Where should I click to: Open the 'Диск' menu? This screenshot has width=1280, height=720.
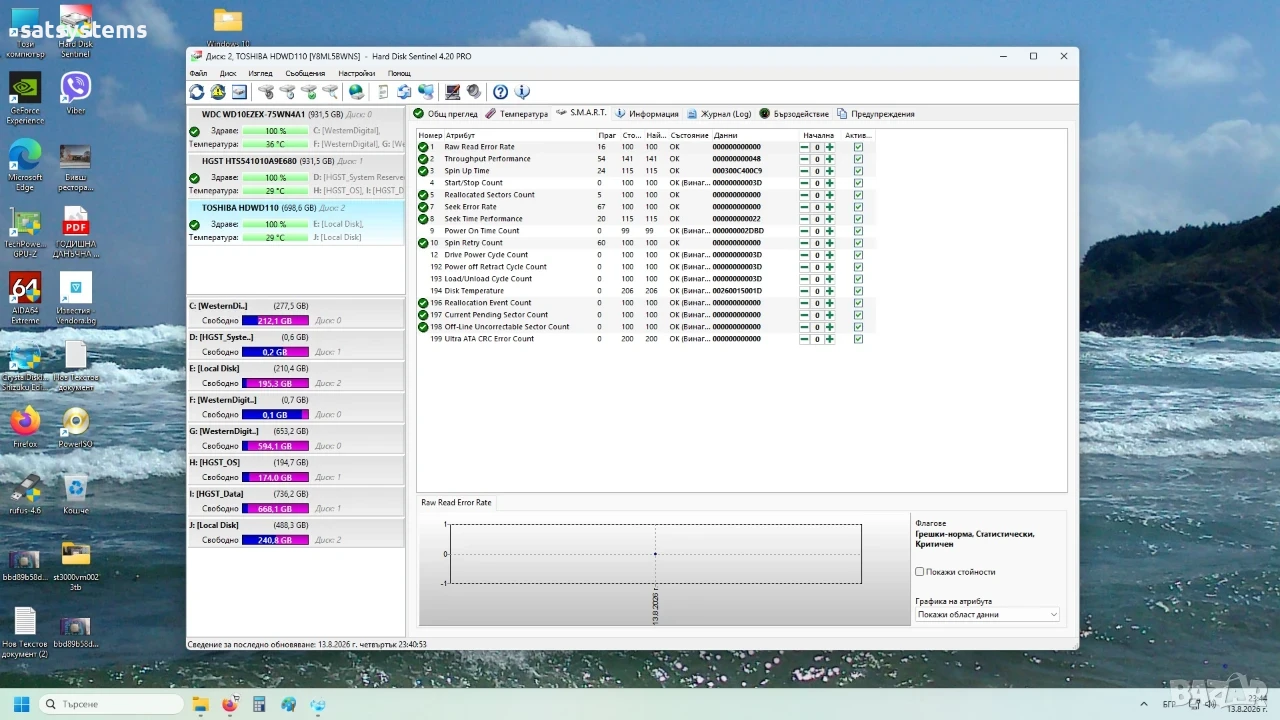pyautogui.click(x=228, y=73)
